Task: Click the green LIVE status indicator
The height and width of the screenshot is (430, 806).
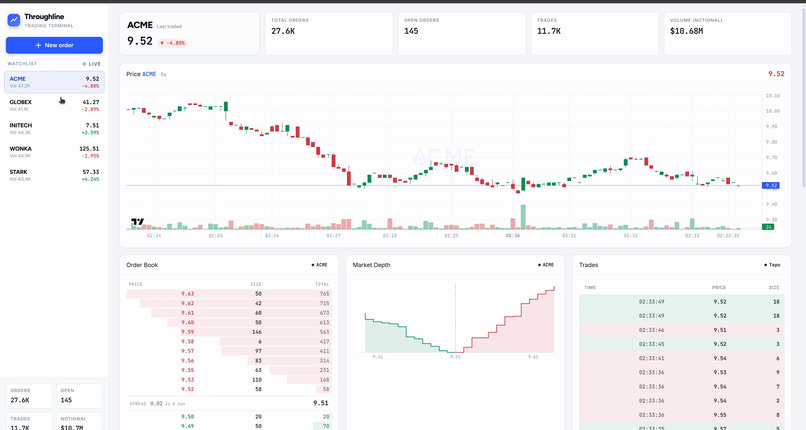Action: [x=92, y=64]
